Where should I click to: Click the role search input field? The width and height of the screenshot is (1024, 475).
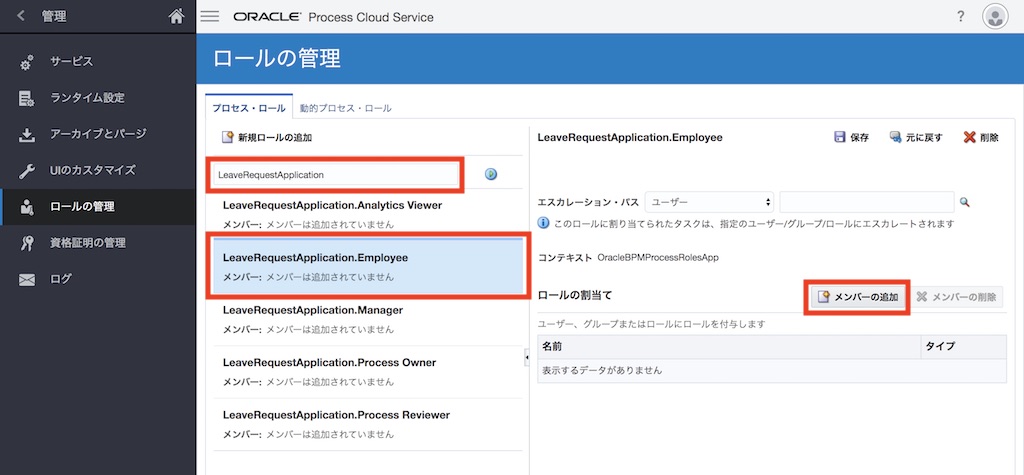(x=335, y=174)
